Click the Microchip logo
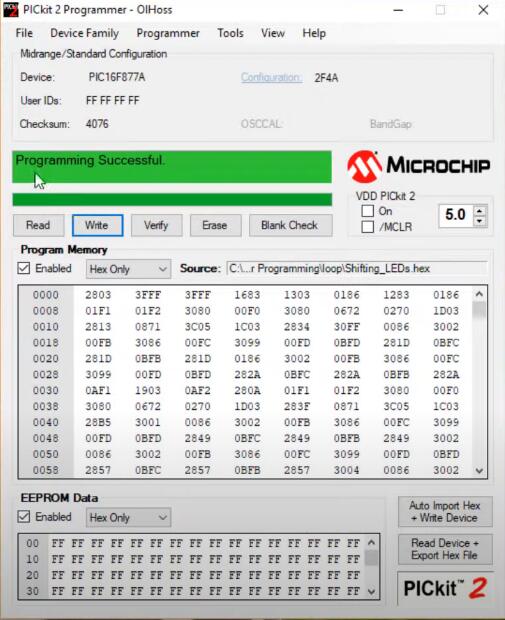 coord(418,166)
